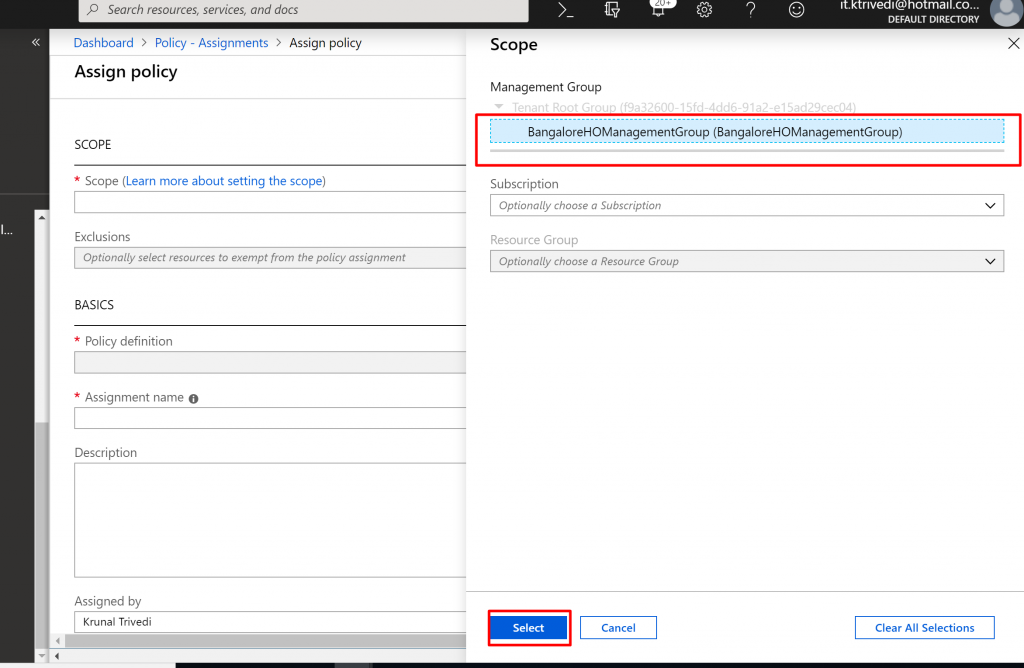The height and width of the screenshot is (668, 1024).
Task: Collapse the Tenant Root Group node
Action: tap(499, 107)
